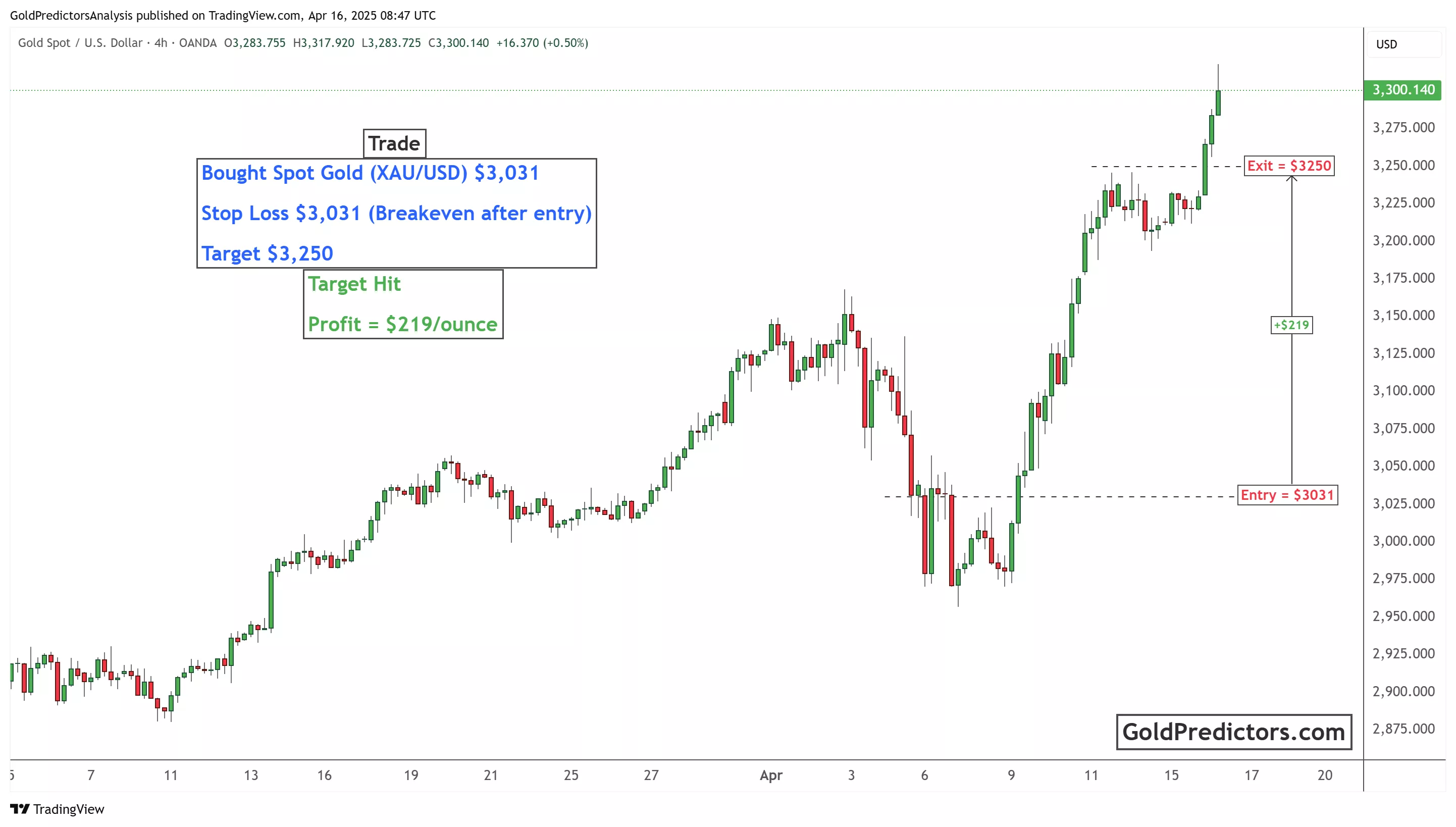Click the TradingView logo icon

pyautogui.click(x=20, y=808)
